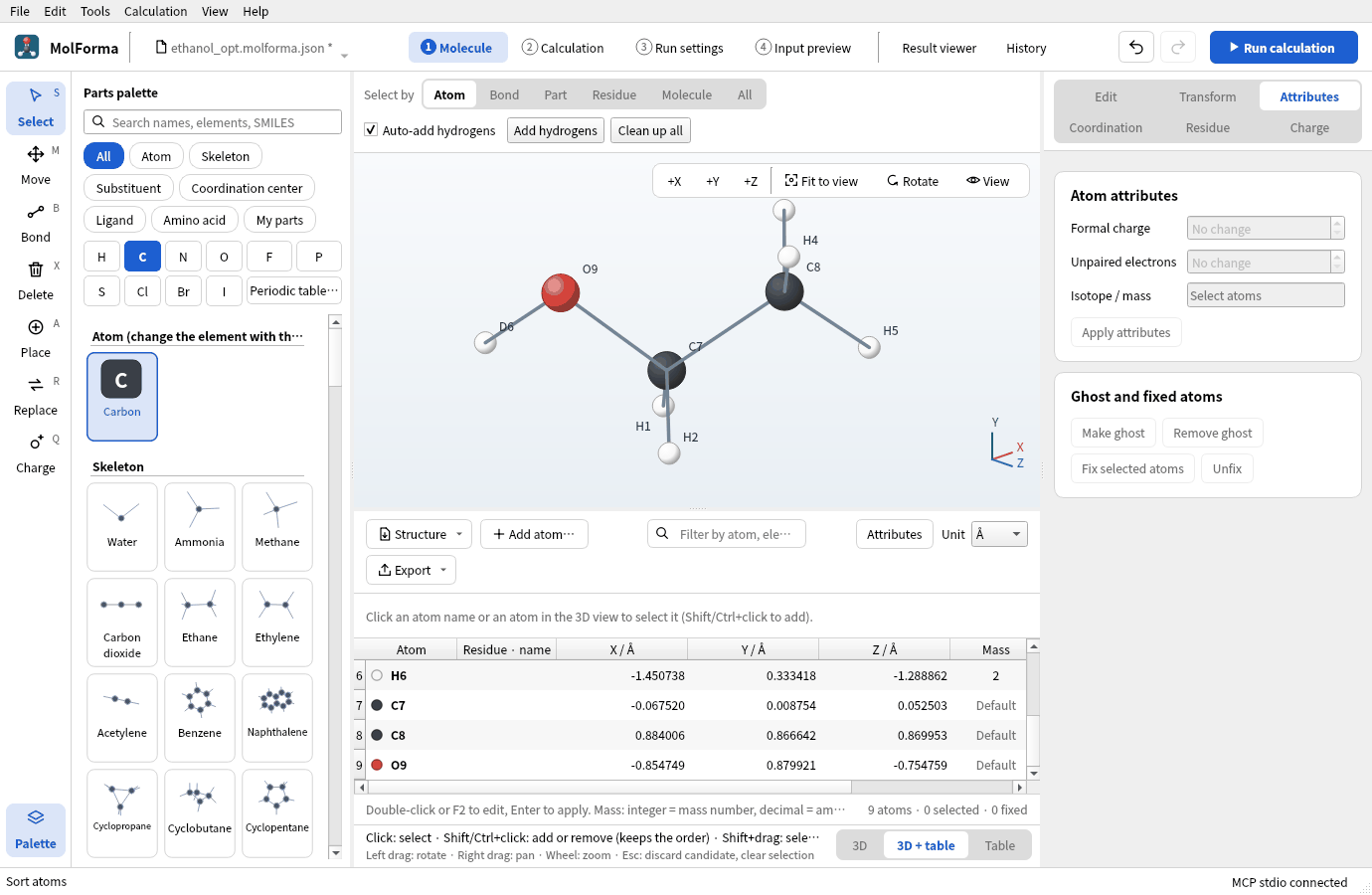Pick the Move tool
The height and width of the screenshot is (895, 1372).
36,165
